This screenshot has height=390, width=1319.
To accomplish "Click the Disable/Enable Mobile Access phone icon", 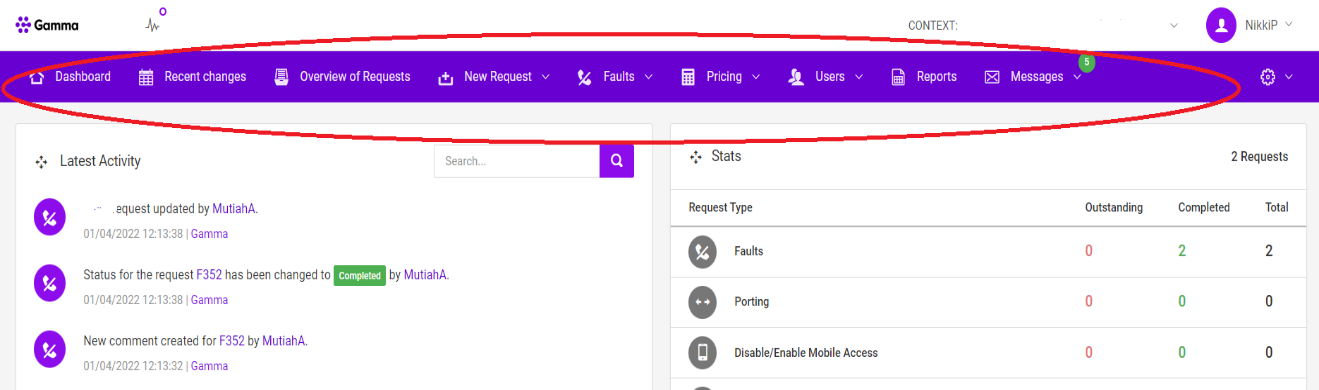I will point(704,352).
